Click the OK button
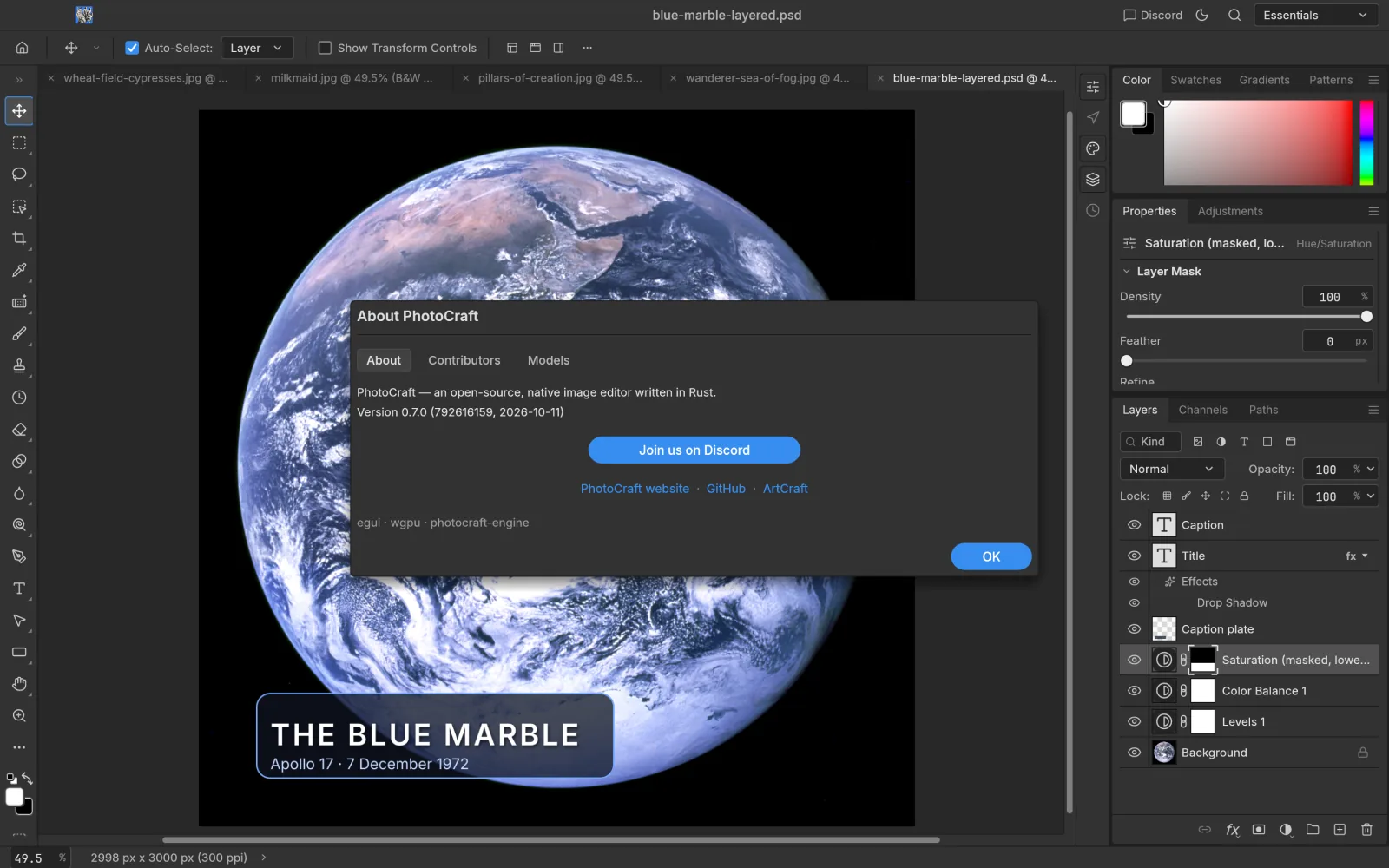1389x868 pixels. (x=991, y=556)
